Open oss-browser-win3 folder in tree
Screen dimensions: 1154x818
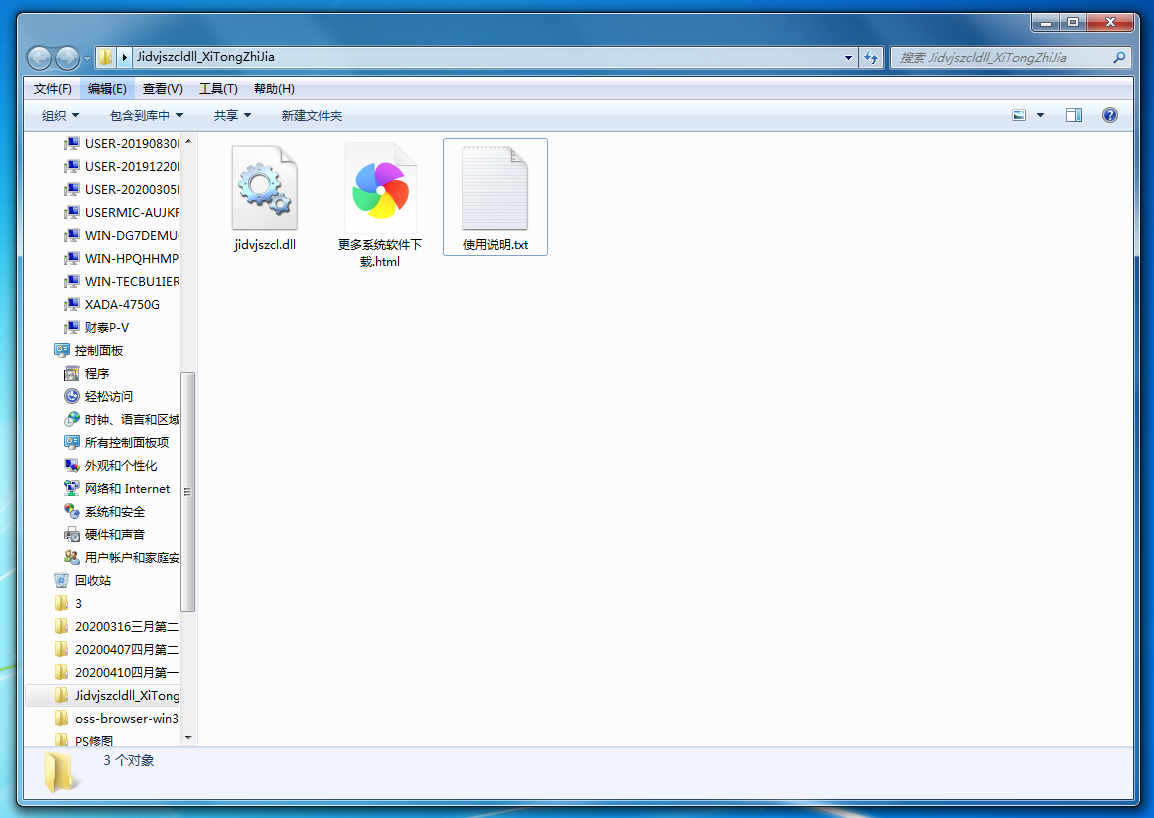tap(116, 719)
